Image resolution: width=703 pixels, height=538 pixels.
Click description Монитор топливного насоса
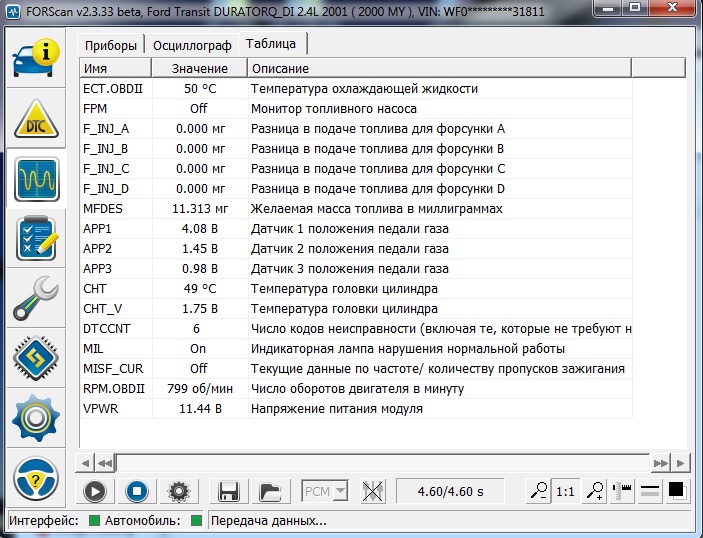(334, 109)
